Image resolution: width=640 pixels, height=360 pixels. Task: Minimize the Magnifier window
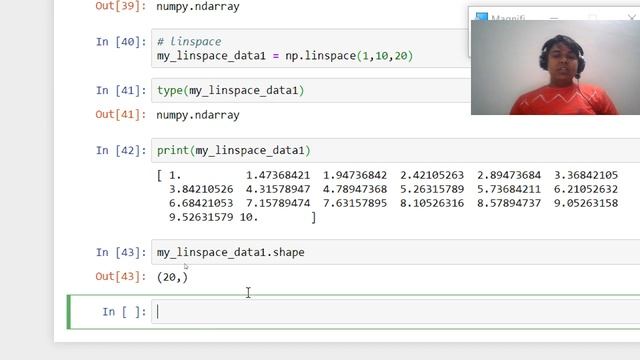(553, 18)
